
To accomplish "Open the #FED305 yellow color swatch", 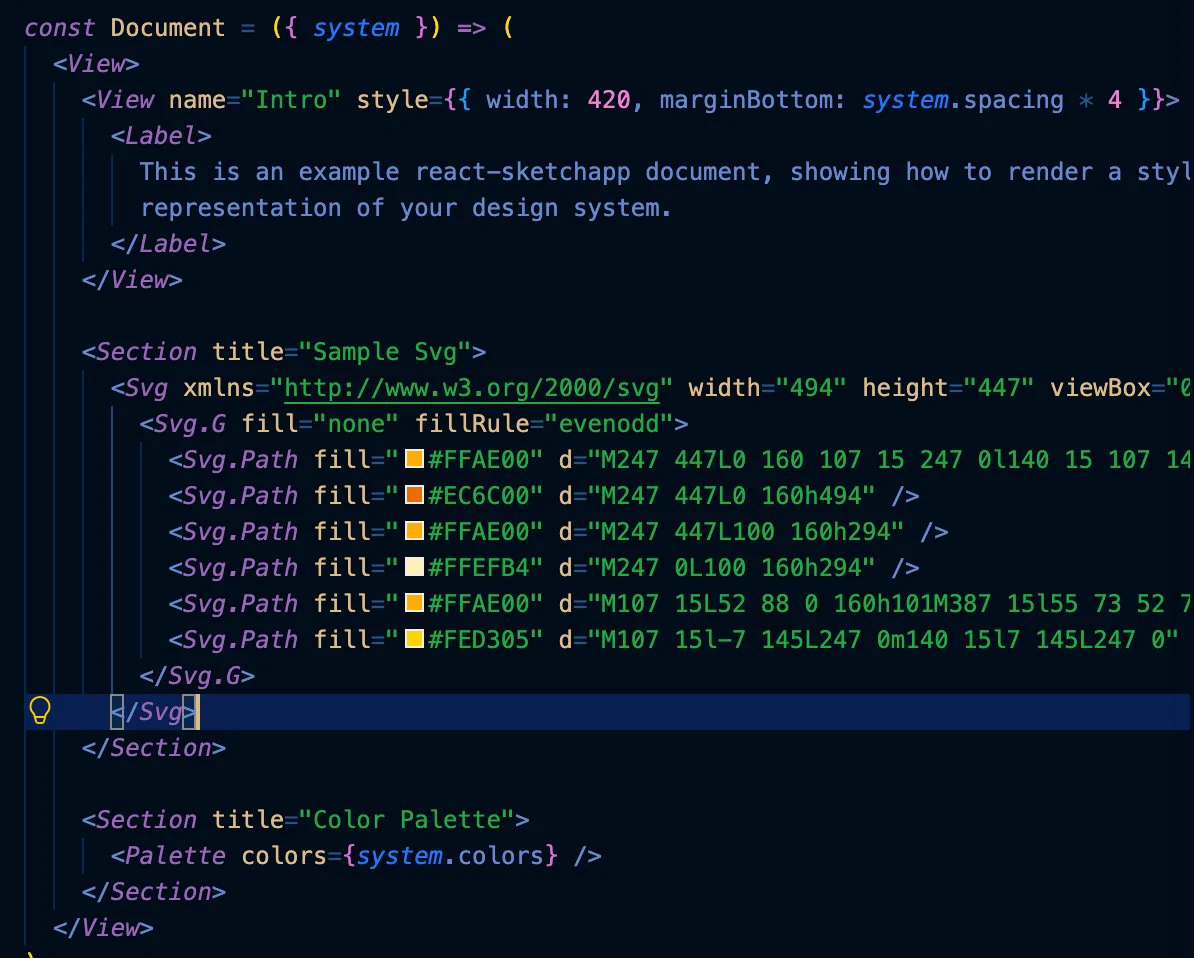I will [414, 639].
